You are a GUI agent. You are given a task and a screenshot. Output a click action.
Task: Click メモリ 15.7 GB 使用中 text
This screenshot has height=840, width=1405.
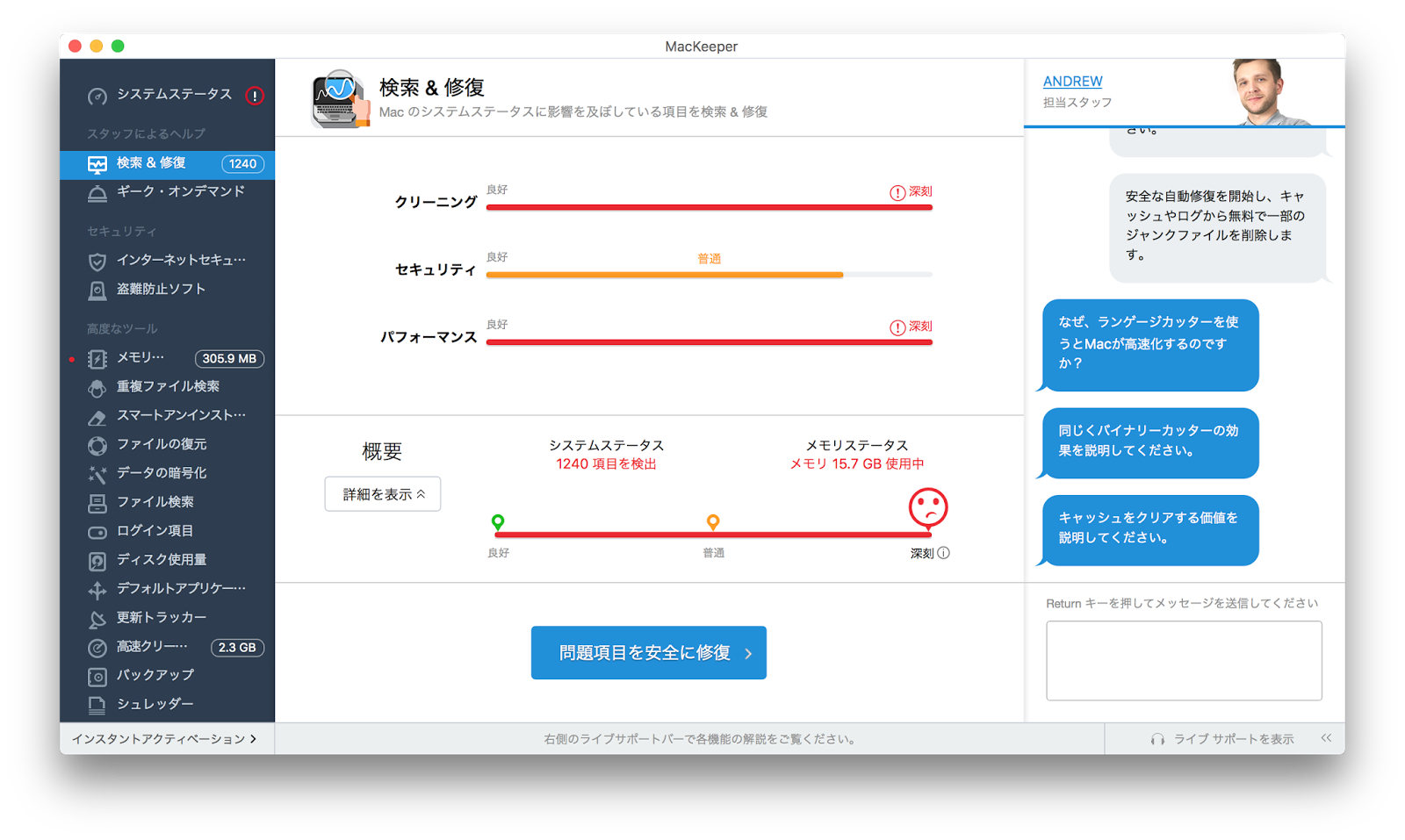pyautogui.click(x=857, y=464)
